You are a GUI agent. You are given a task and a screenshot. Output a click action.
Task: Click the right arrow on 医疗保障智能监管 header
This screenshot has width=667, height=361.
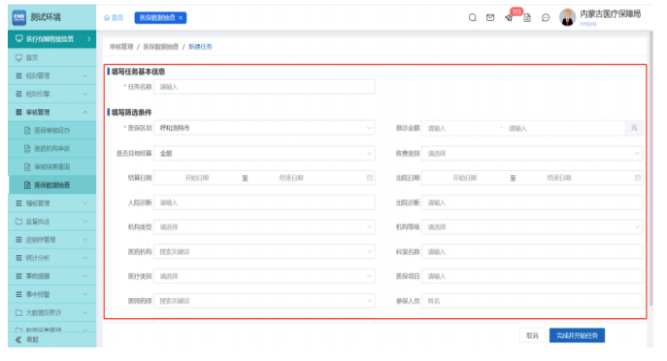89,39
